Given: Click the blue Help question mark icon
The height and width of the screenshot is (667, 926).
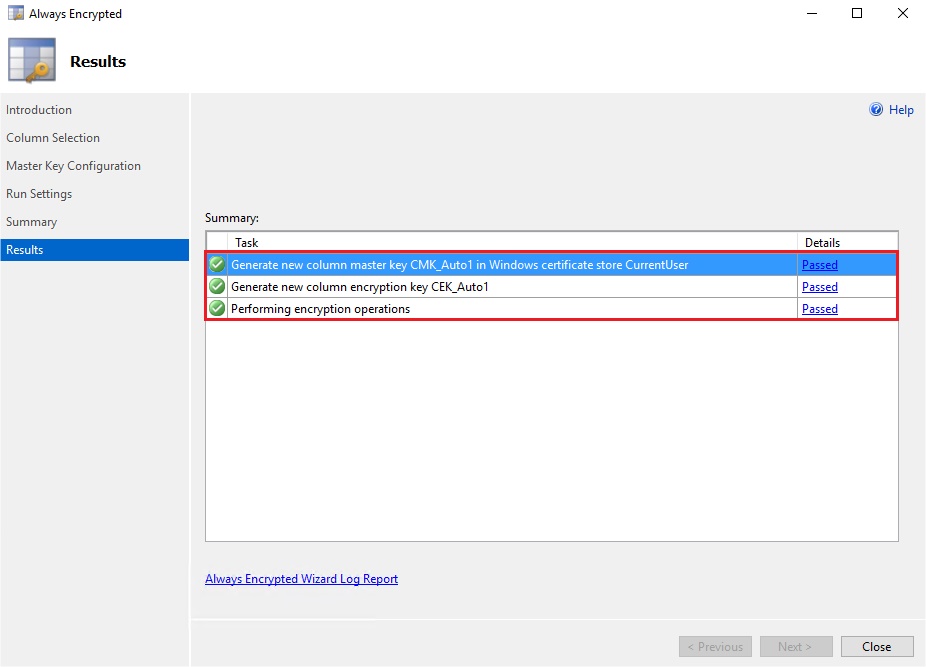Looking at the screenshot, I should tap(876, 109).
